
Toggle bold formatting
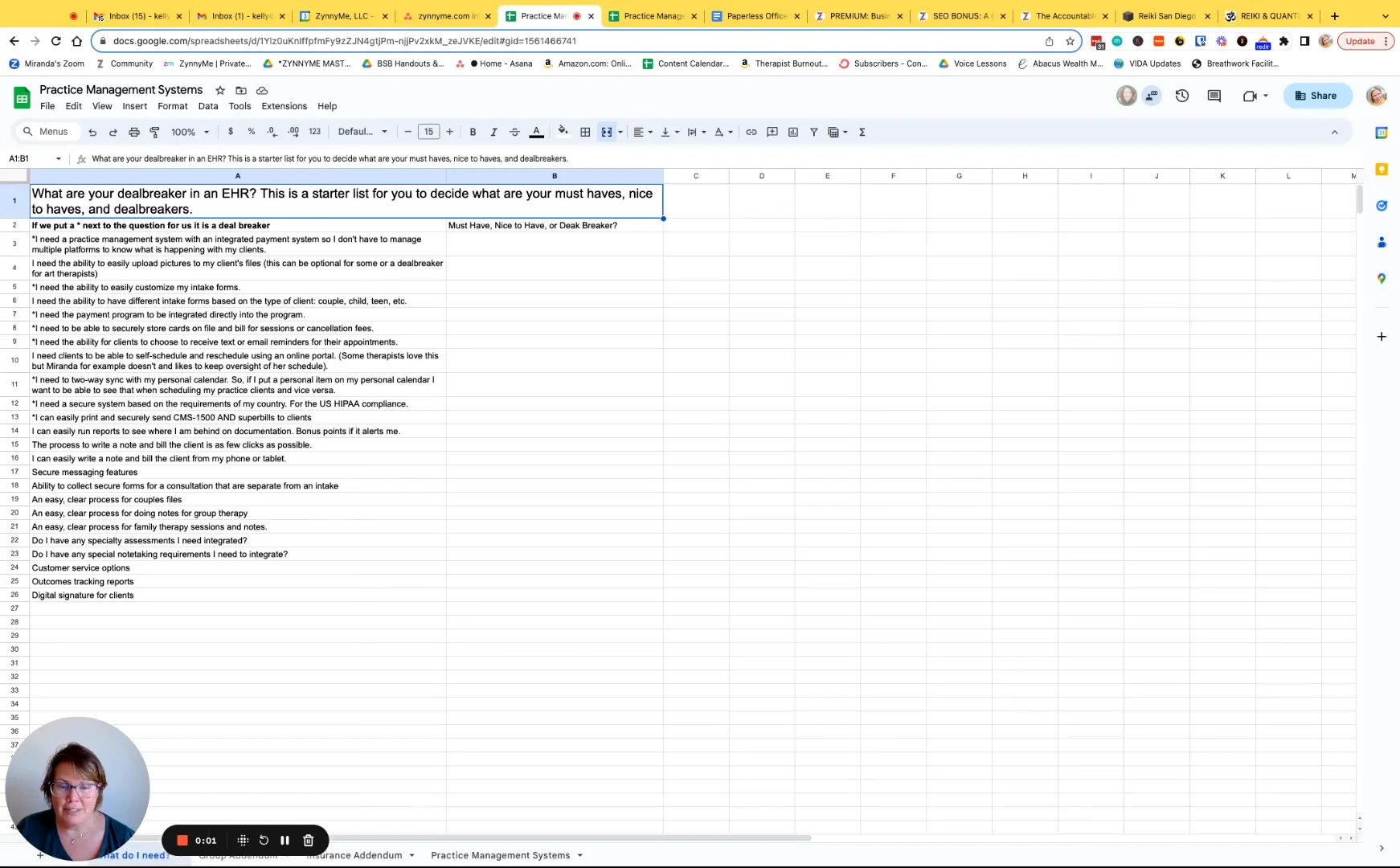[x=473, y=132]
